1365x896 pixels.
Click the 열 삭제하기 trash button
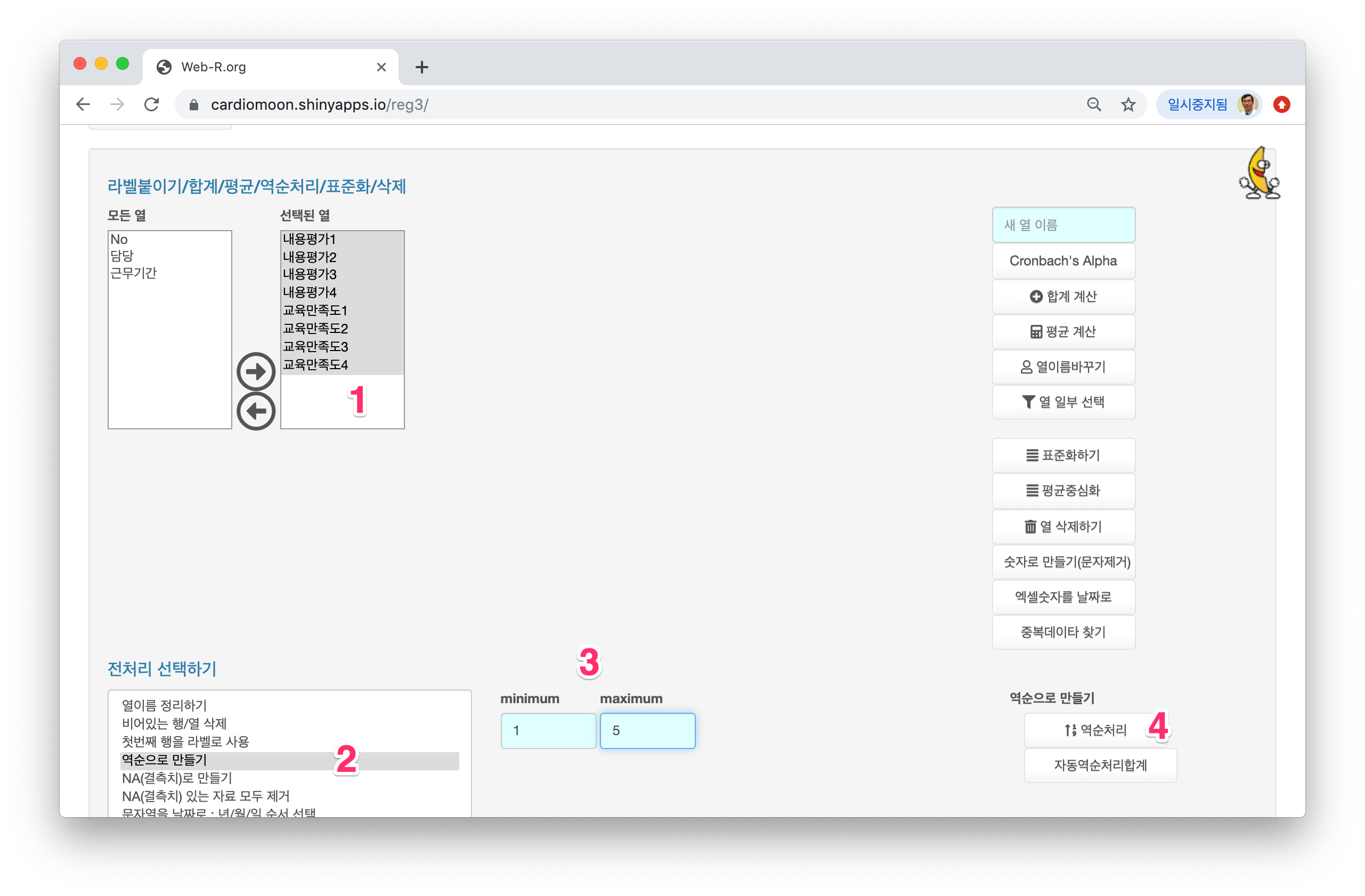coord(1063,526)
